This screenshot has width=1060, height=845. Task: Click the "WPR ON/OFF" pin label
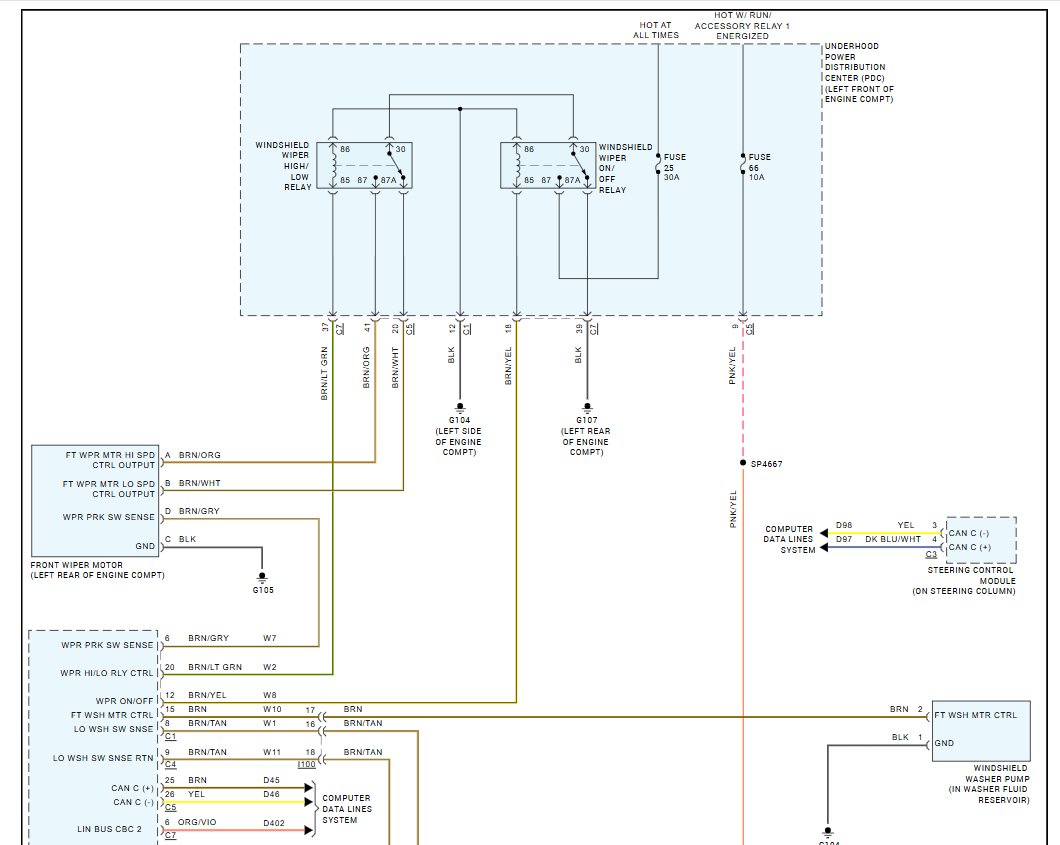click(124, 702)
